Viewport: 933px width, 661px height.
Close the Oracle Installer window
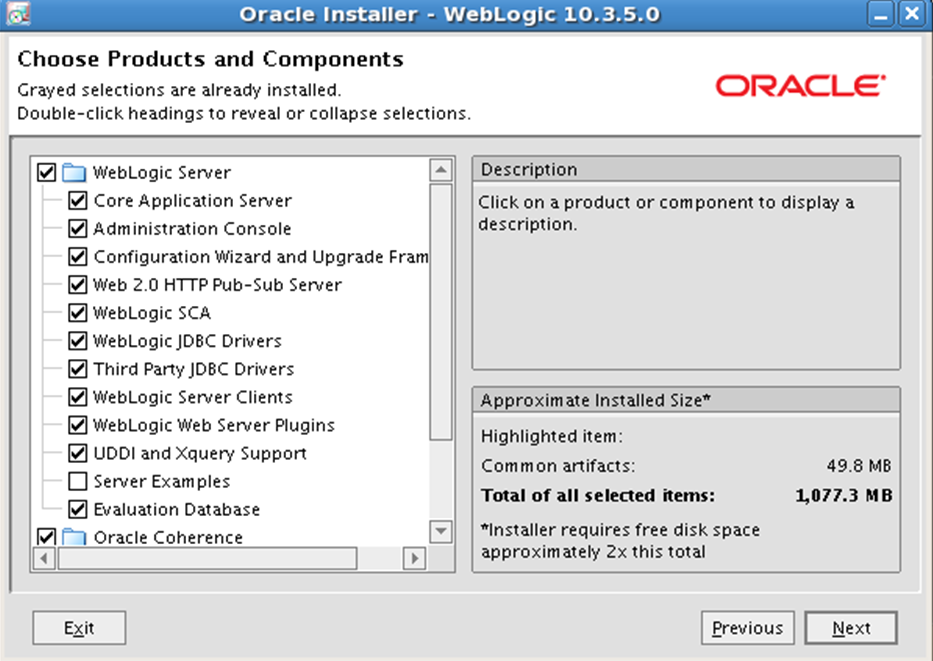tap(912, 14)
